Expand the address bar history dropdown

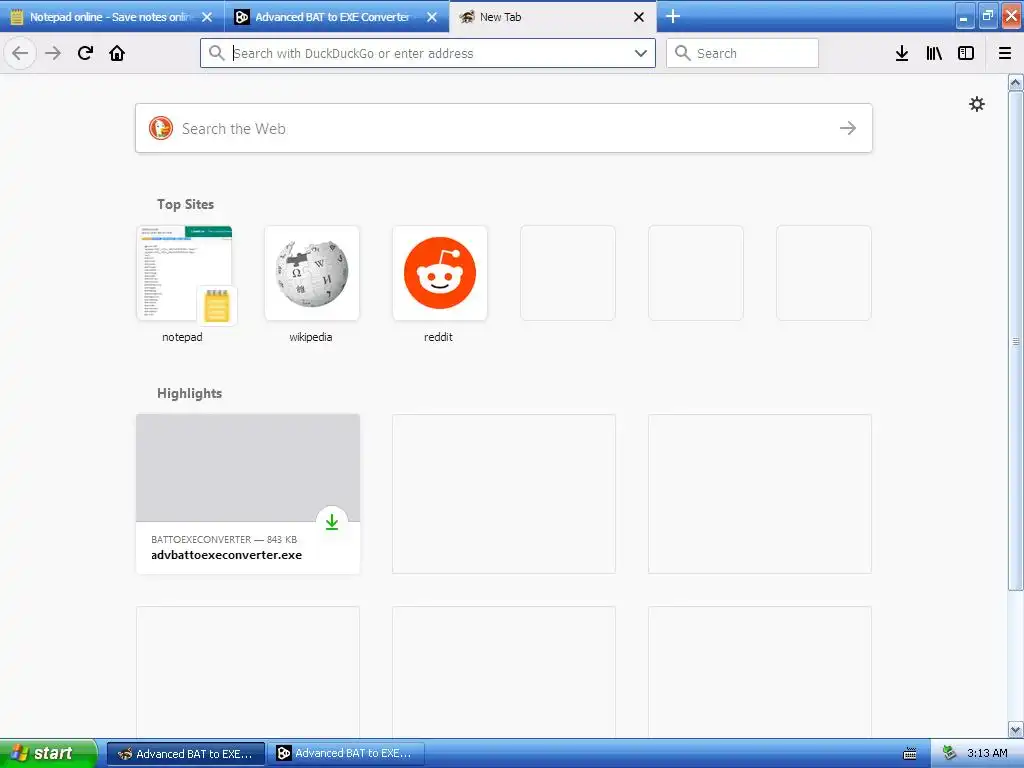[641, 53]
